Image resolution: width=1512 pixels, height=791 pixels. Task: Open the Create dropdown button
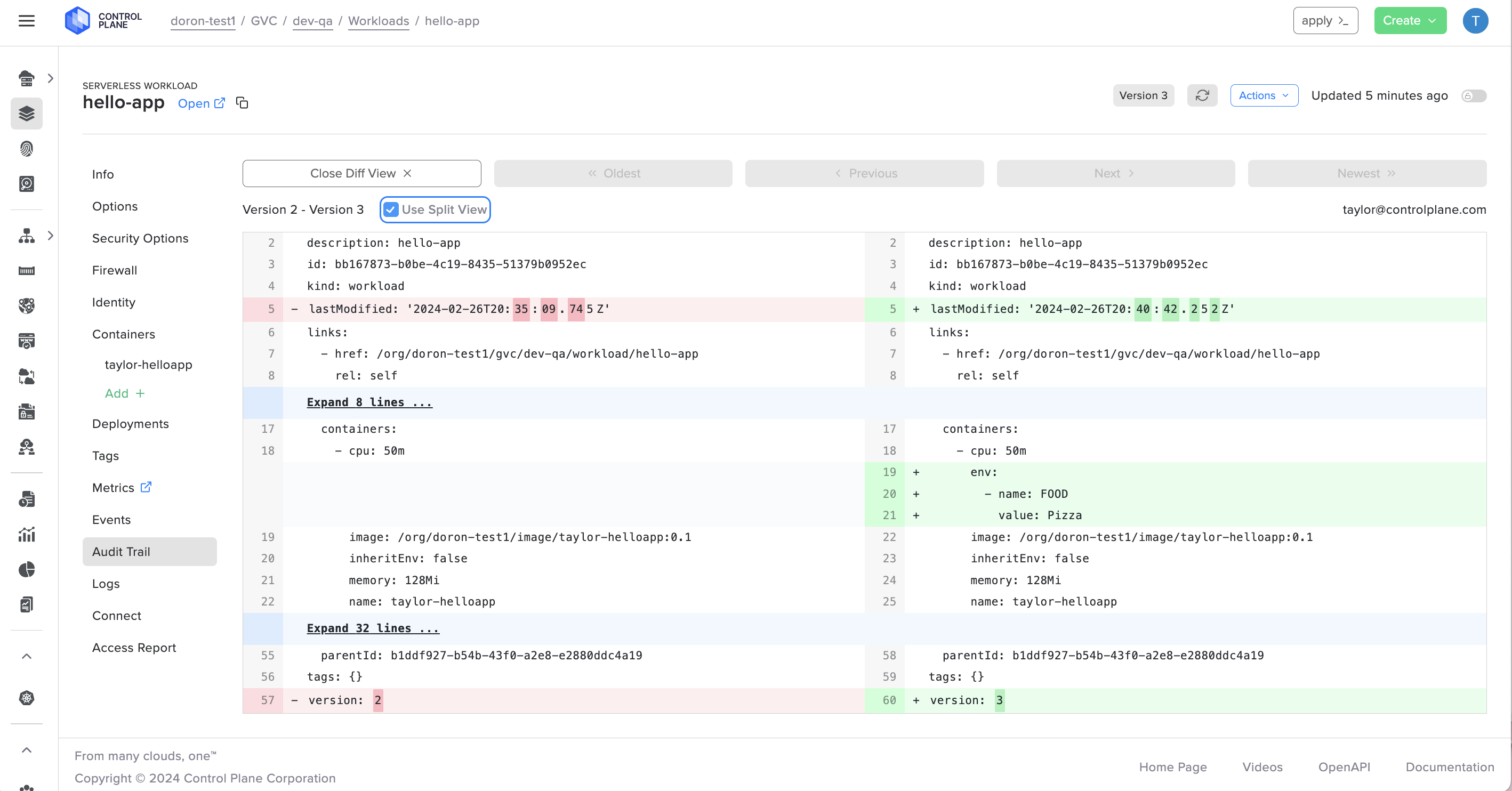click(x=1409, y=21)
